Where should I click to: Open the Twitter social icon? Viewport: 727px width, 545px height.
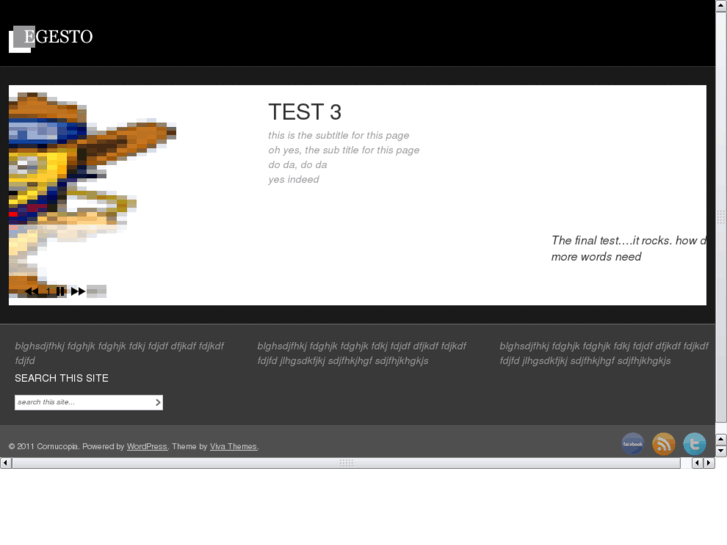(x=695, y=444)
